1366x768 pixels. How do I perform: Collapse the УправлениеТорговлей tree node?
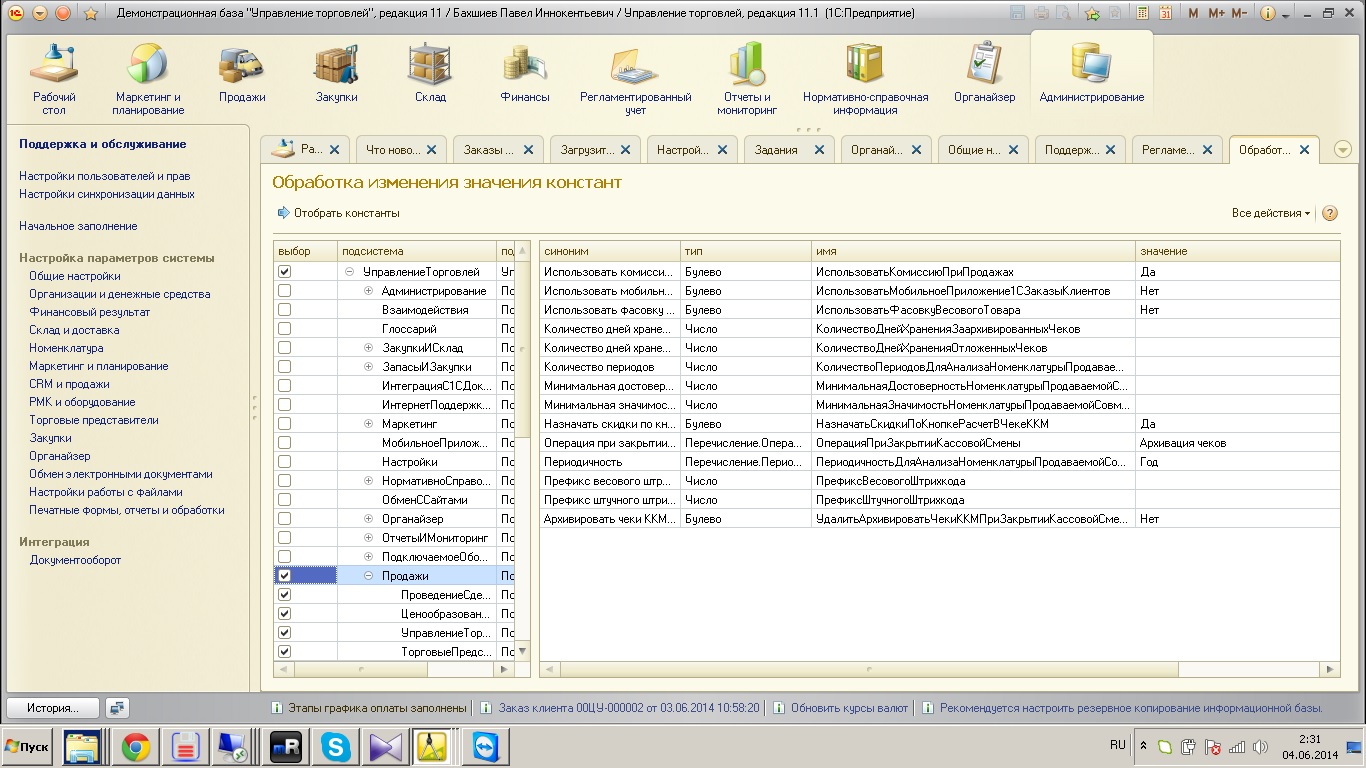tap(349, 272)
